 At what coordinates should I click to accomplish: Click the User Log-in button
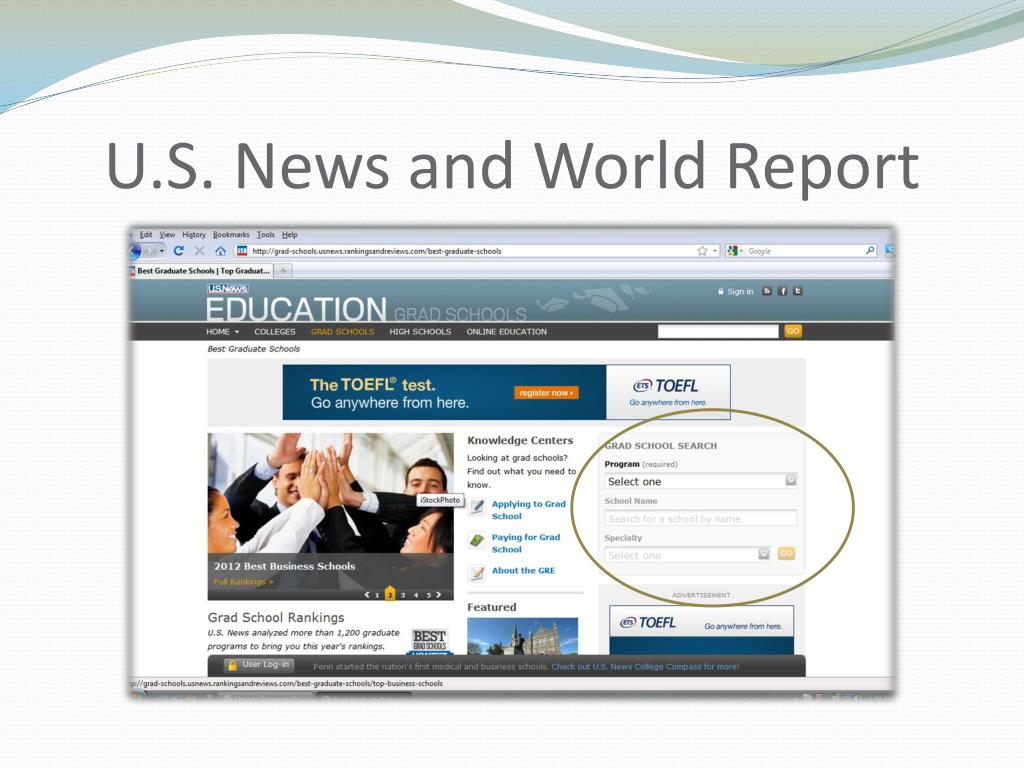click(259, 665)
